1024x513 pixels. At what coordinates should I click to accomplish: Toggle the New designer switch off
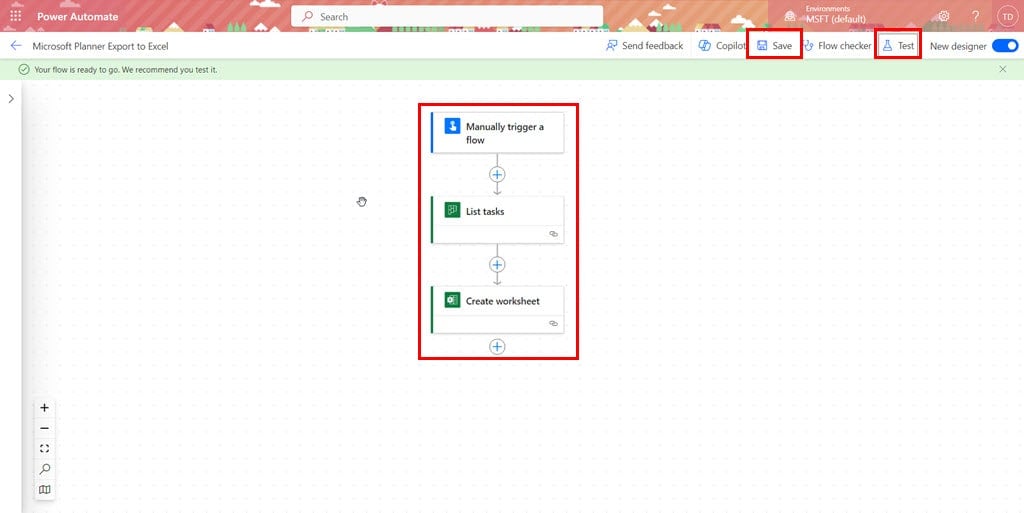point(1004,46)
